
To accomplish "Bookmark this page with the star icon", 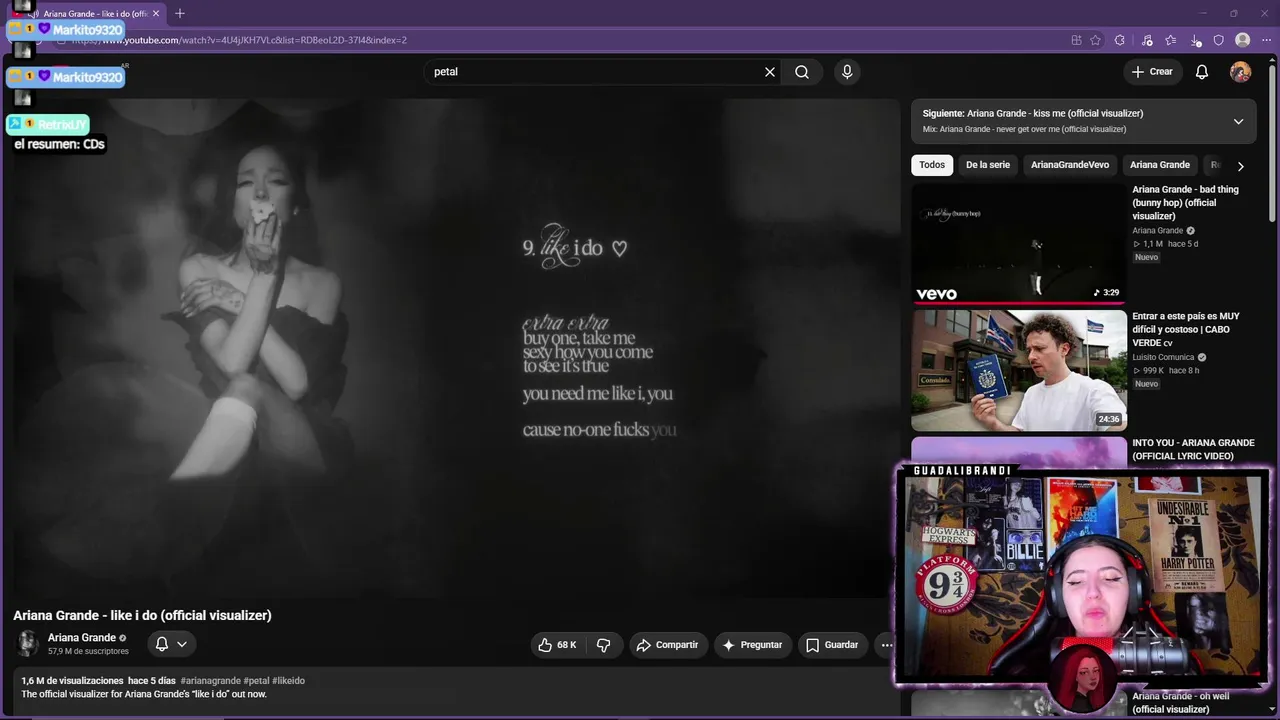I will (x=1095, y=40).
